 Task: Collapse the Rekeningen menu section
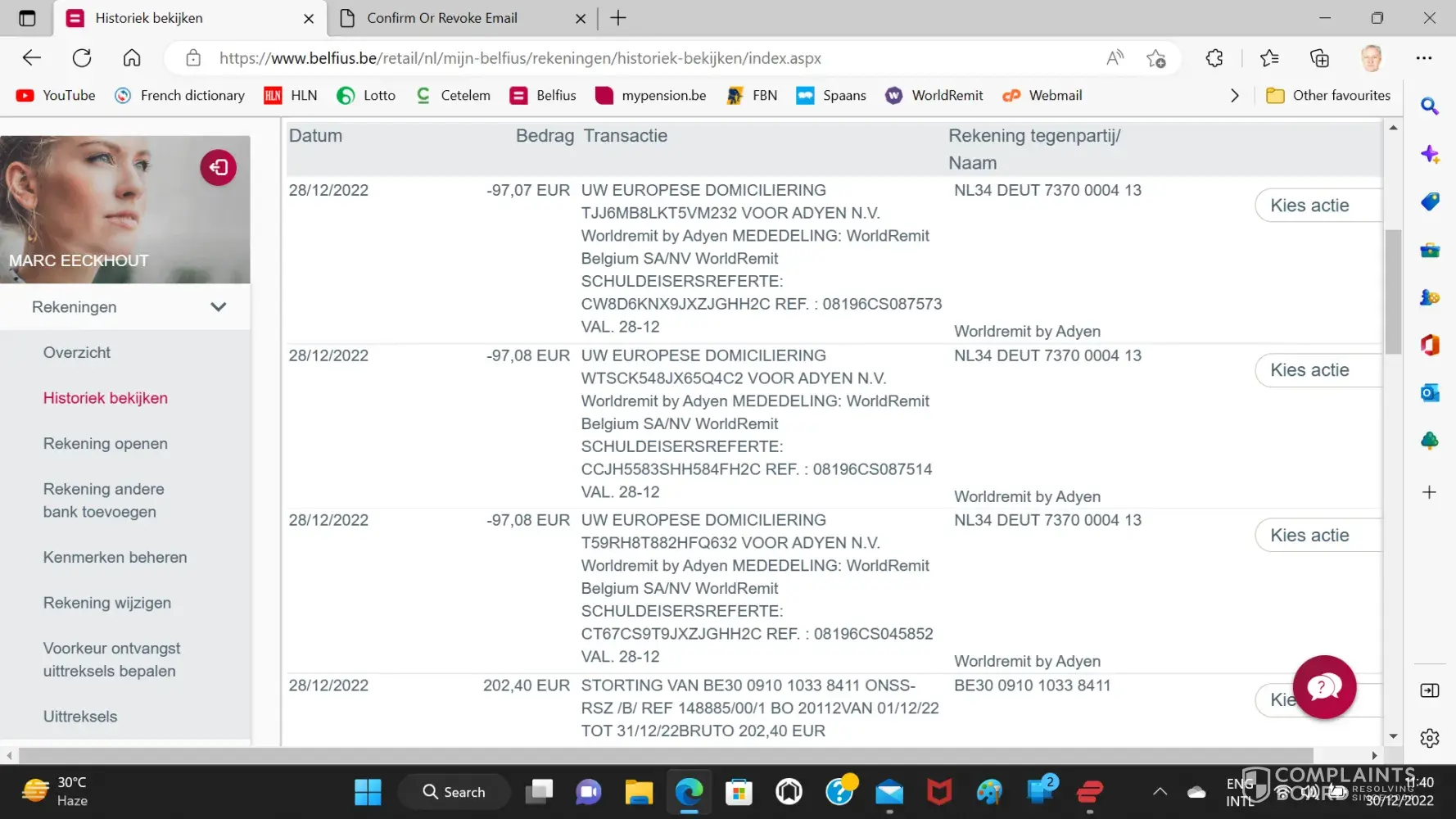point(218,307)
